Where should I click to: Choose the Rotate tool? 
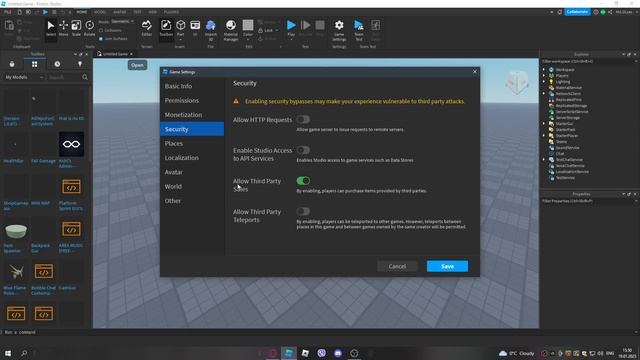pyautogui.click(x=89, y=28)
